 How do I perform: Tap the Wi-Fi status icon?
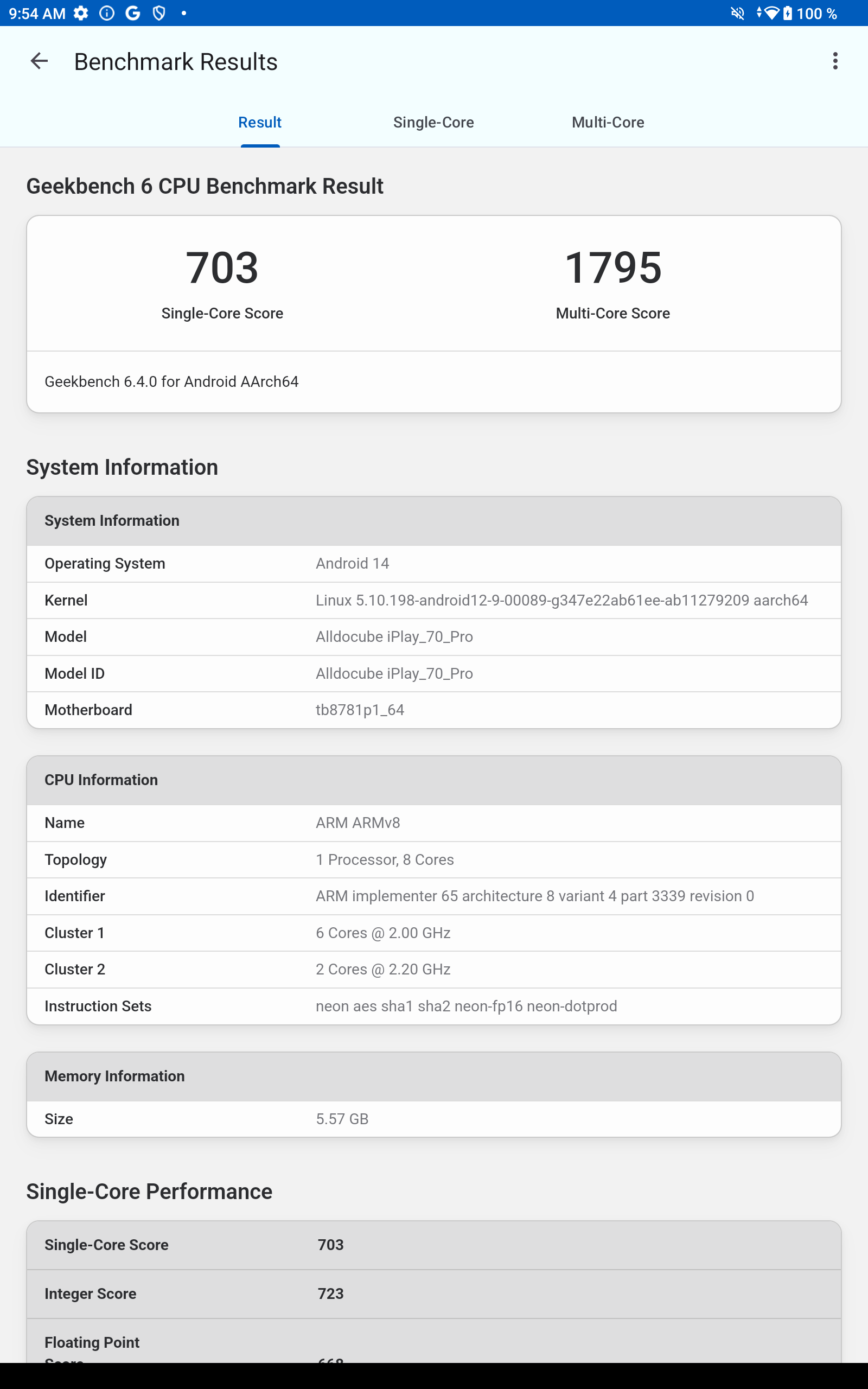coord(771,13)
